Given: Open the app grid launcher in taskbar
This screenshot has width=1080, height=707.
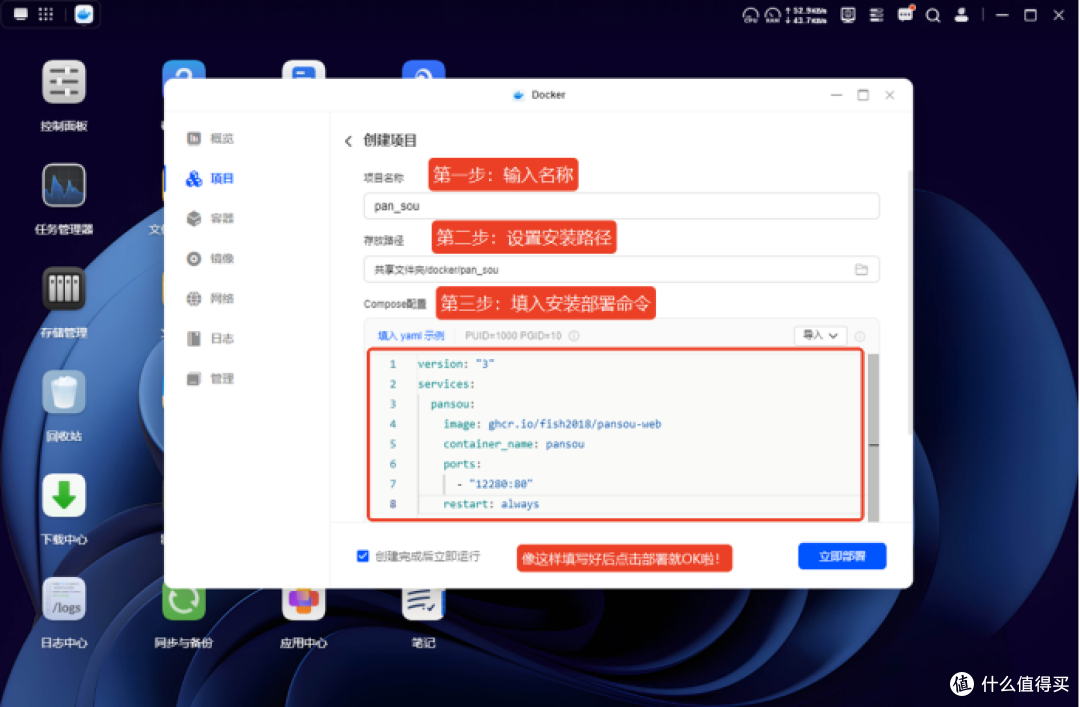Looking at the screenshot, I should tap(45, 14).
